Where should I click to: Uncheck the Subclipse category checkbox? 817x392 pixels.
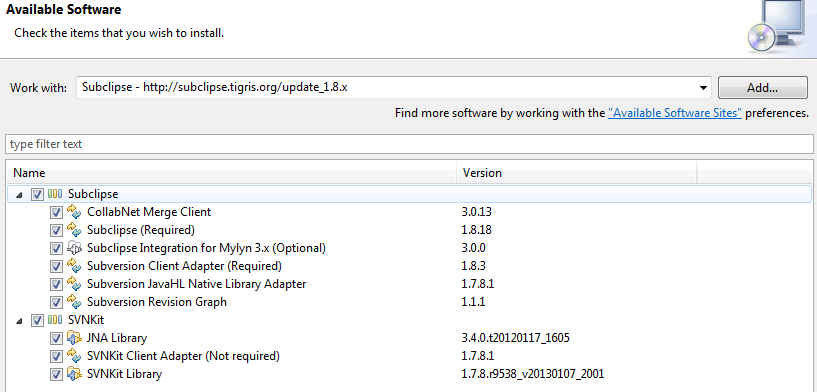coord(37,194)
